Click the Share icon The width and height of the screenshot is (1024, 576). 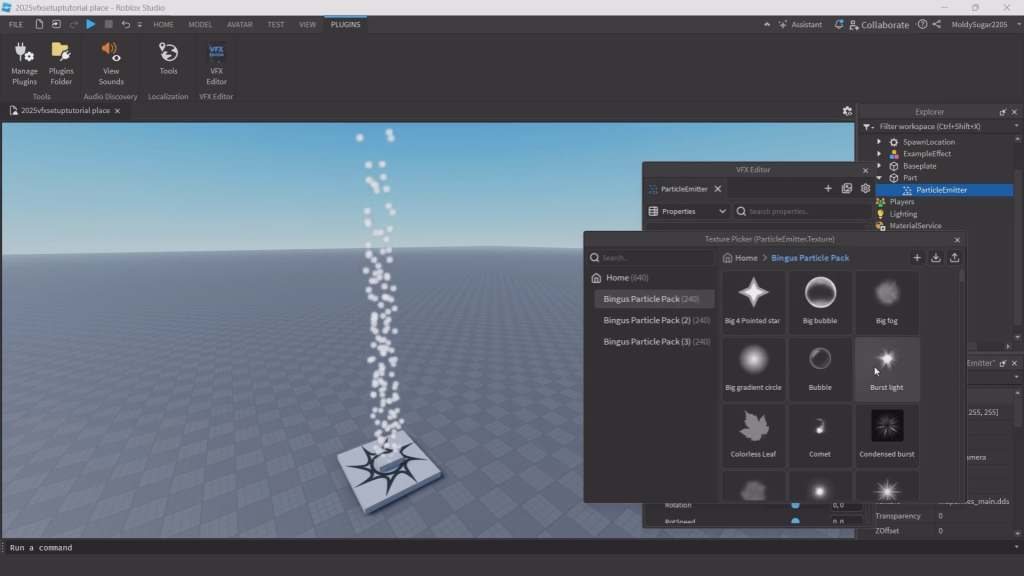pyautogui.click(x=936, y=24)
